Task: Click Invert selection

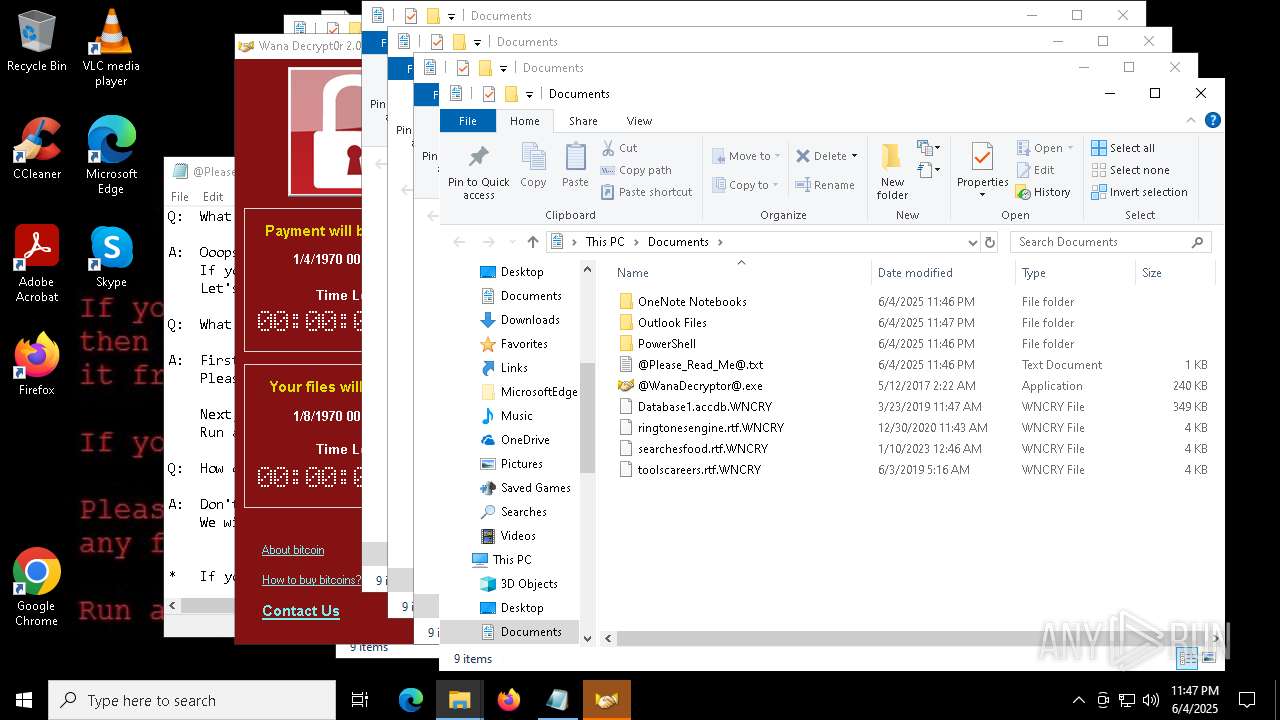Action: (1139, 192)
